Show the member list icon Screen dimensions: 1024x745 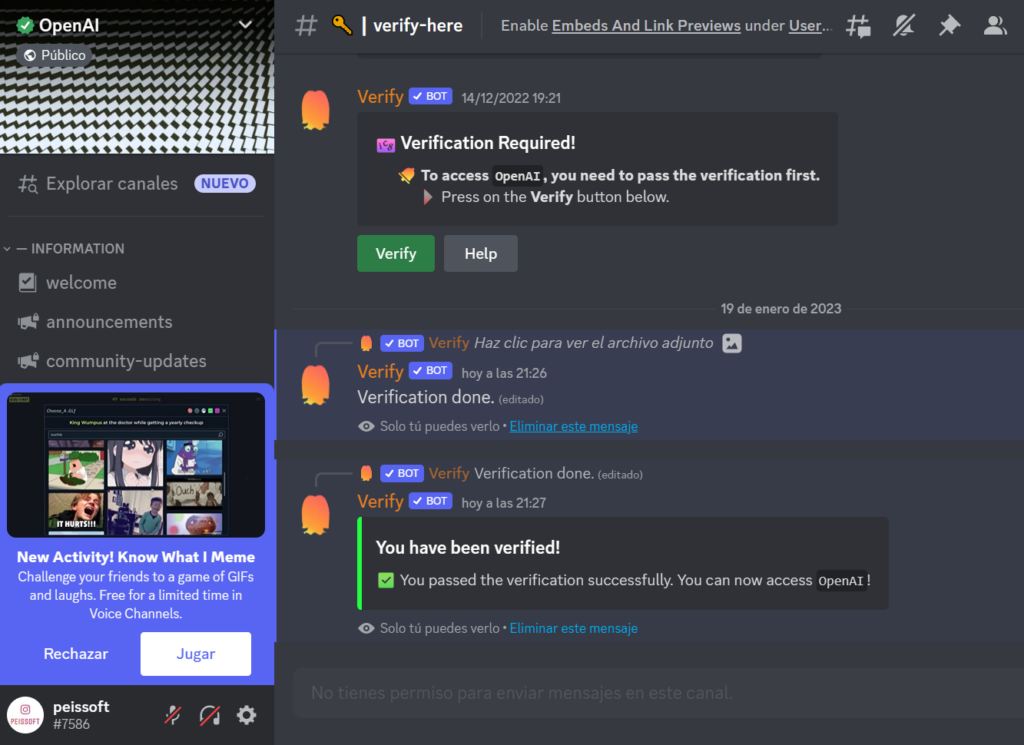pos(995,26)
